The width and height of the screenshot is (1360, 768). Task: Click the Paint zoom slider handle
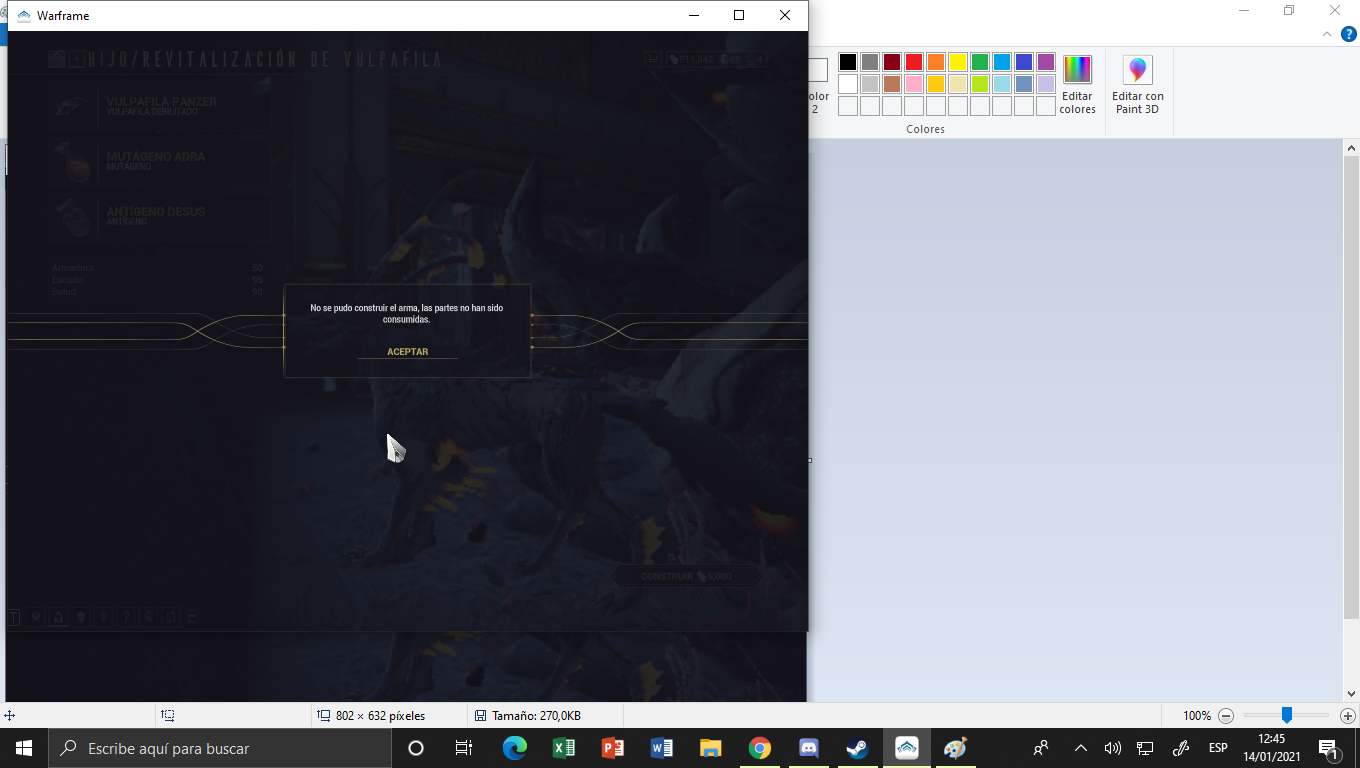1287,715
